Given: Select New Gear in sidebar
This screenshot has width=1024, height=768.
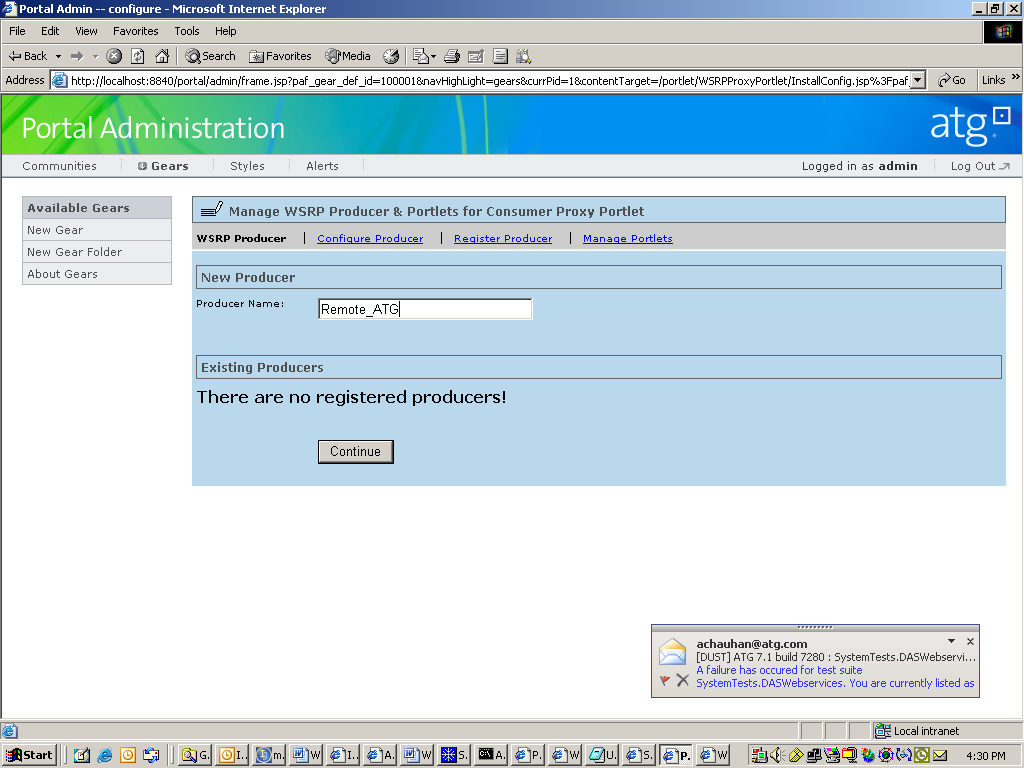Looking at the screenshot, I should [97, 230].
